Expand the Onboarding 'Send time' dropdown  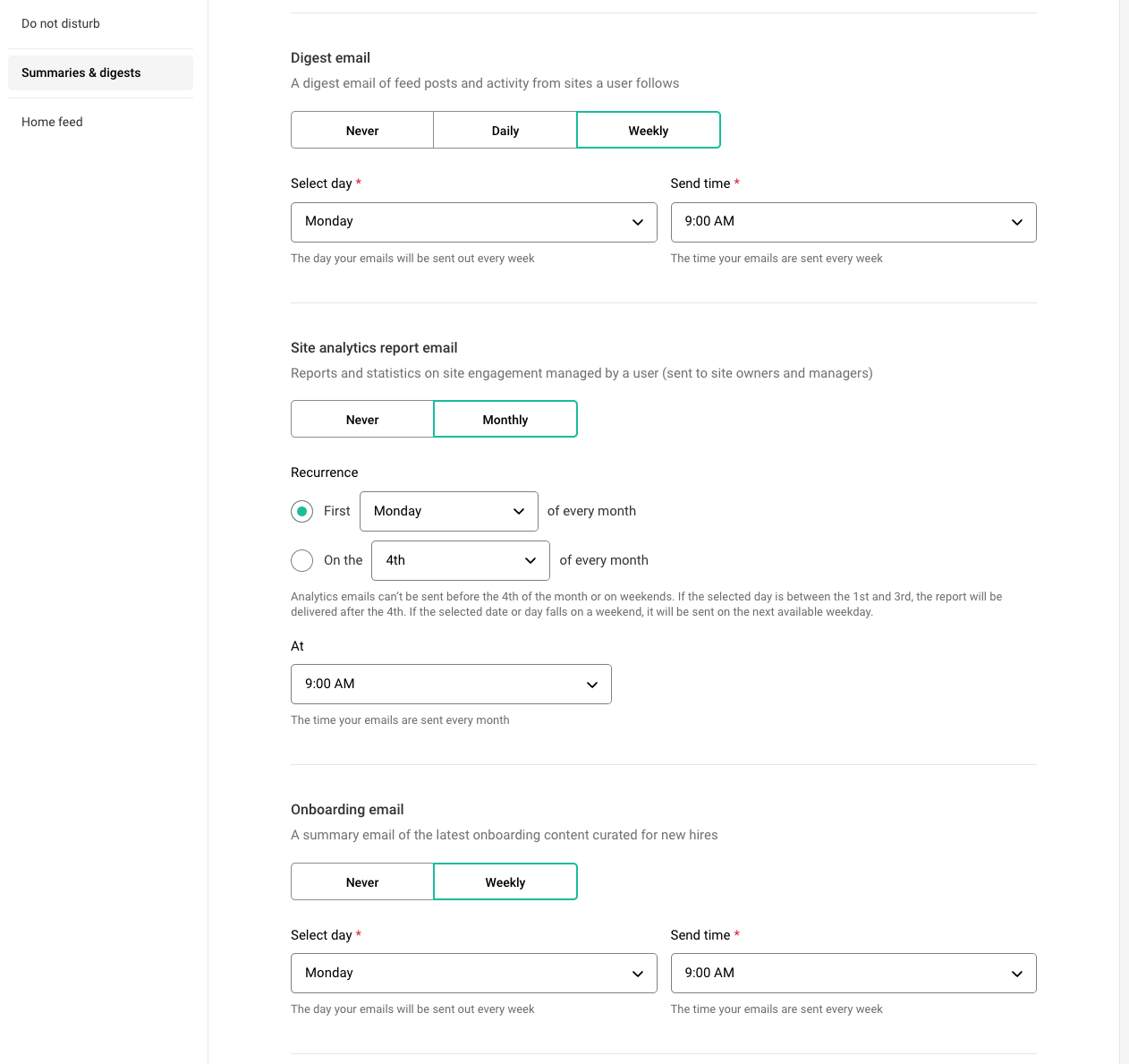[853, 973]
